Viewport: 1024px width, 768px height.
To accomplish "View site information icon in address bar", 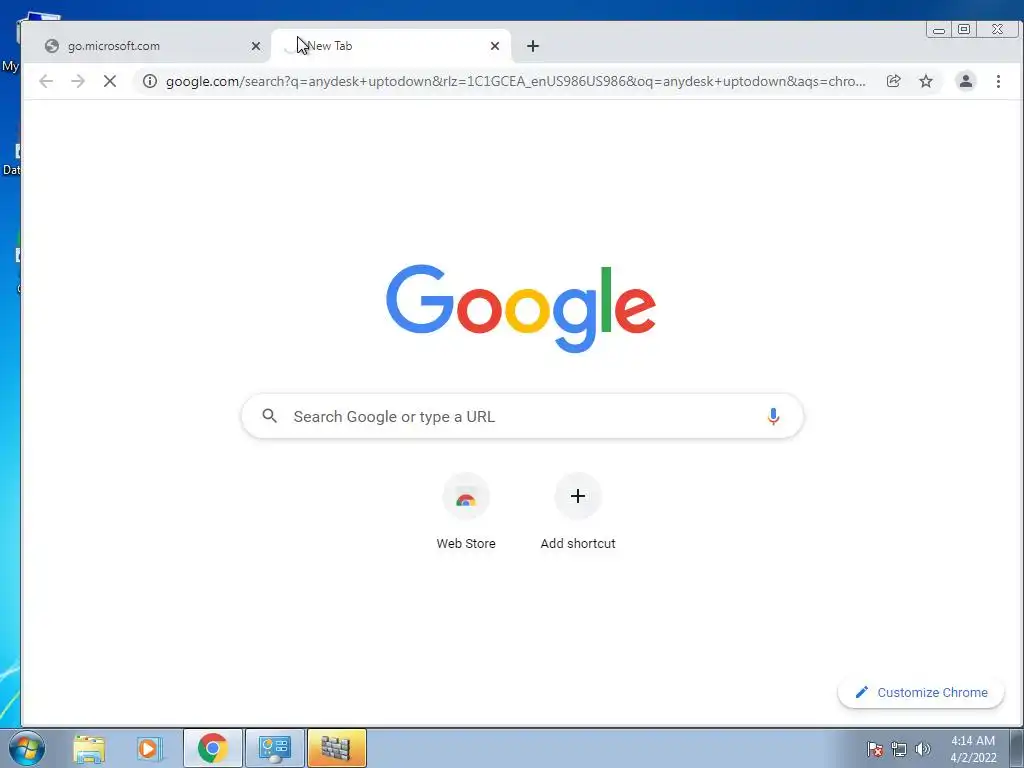I will click(150, 81).
